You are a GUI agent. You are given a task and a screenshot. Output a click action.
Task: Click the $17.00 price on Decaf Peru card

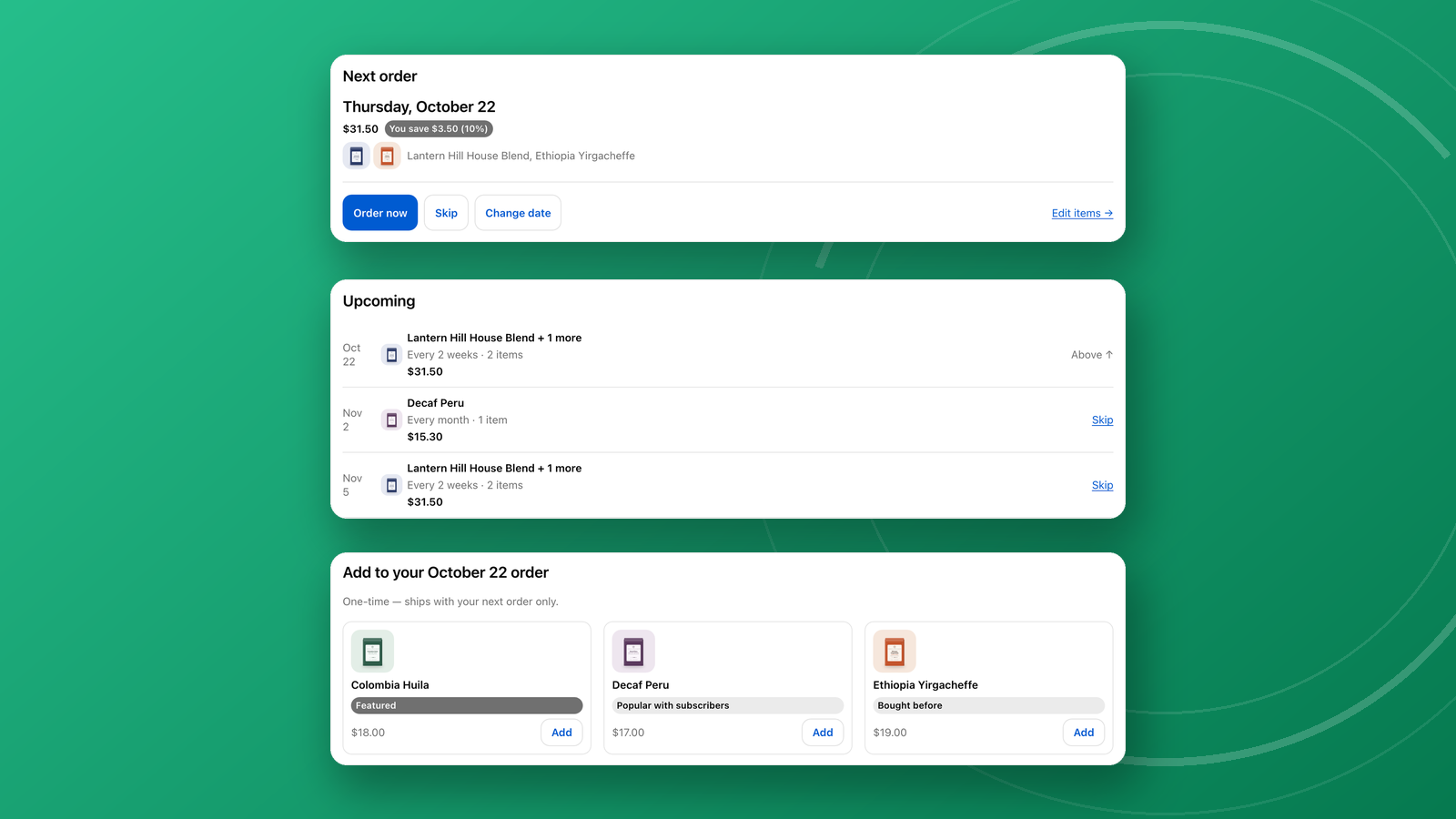[x=628, y=733]
